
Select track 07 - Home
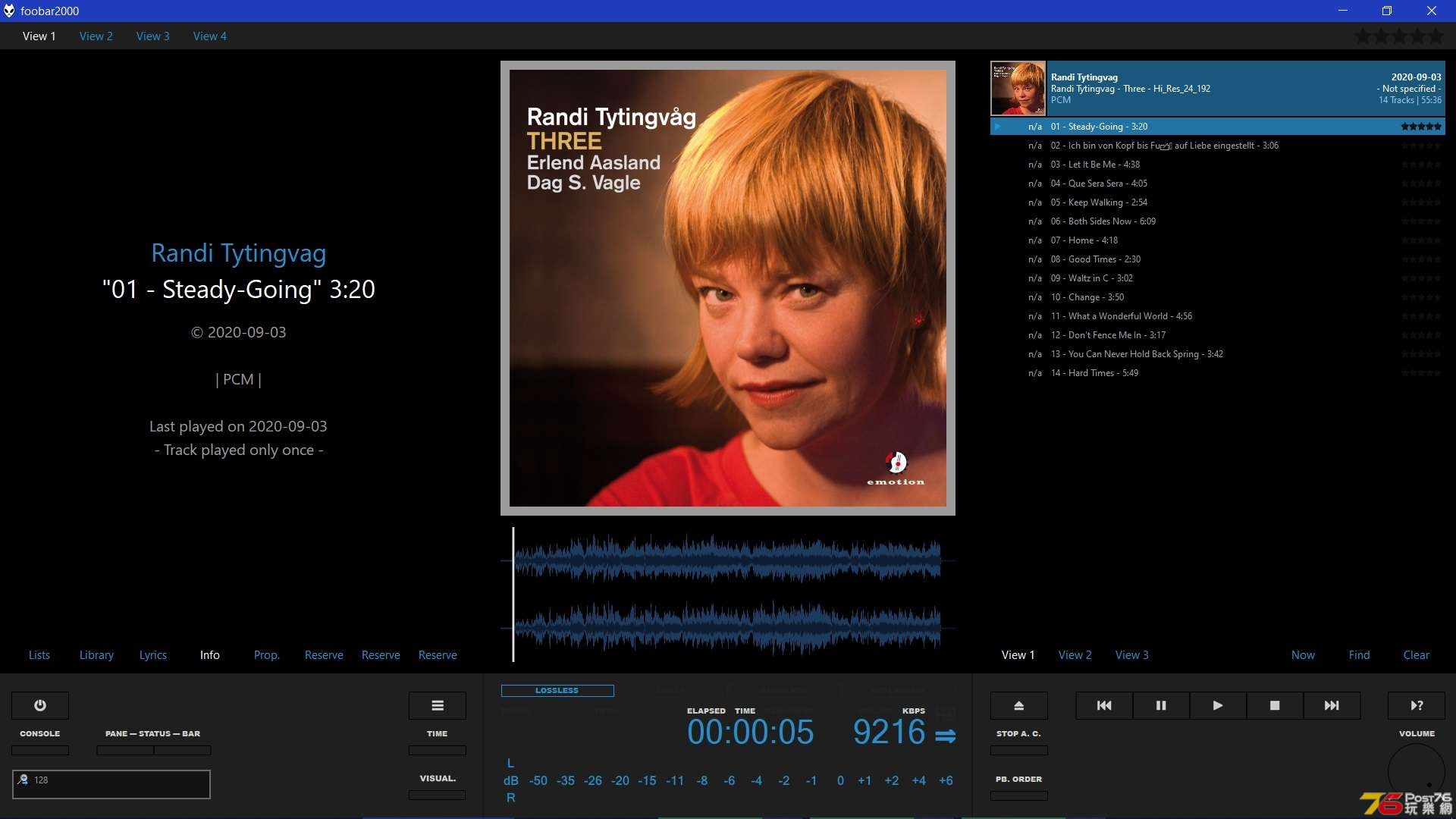(x=1218, y=240)
